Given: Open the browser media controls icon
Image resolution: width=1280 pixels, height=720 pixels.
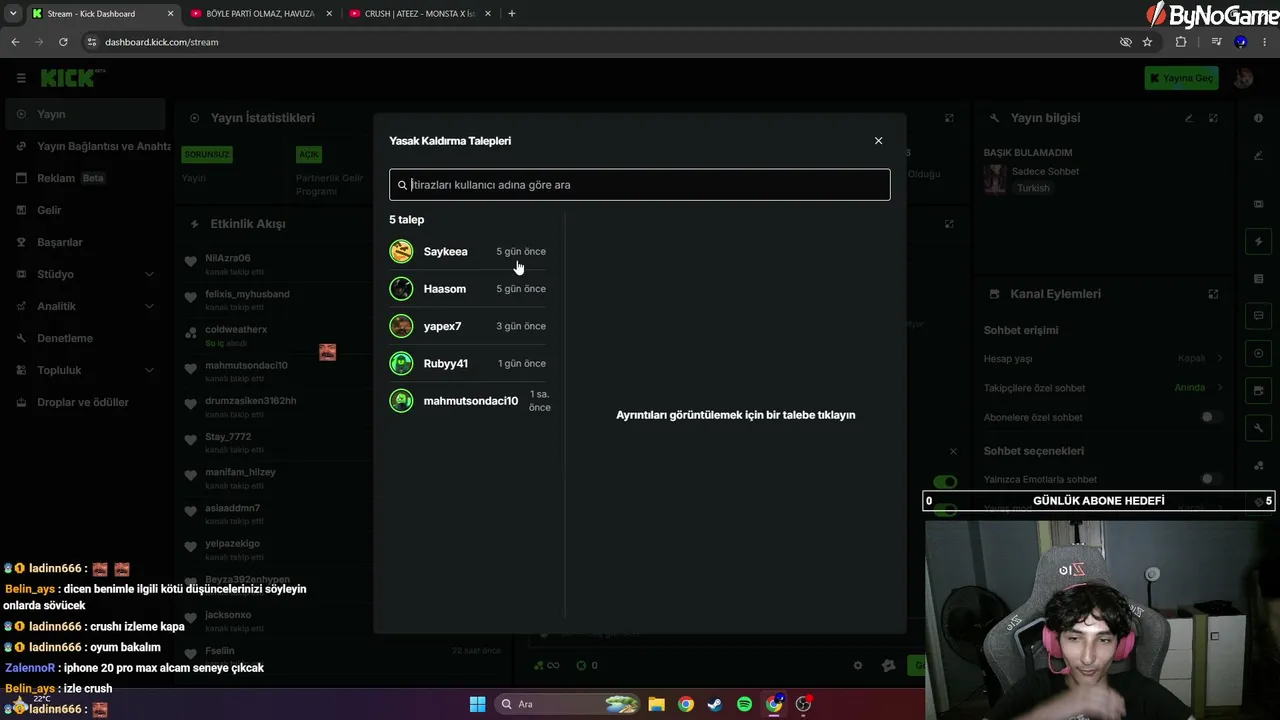Looking at the screenshot, I should [x=1216, y=42].
